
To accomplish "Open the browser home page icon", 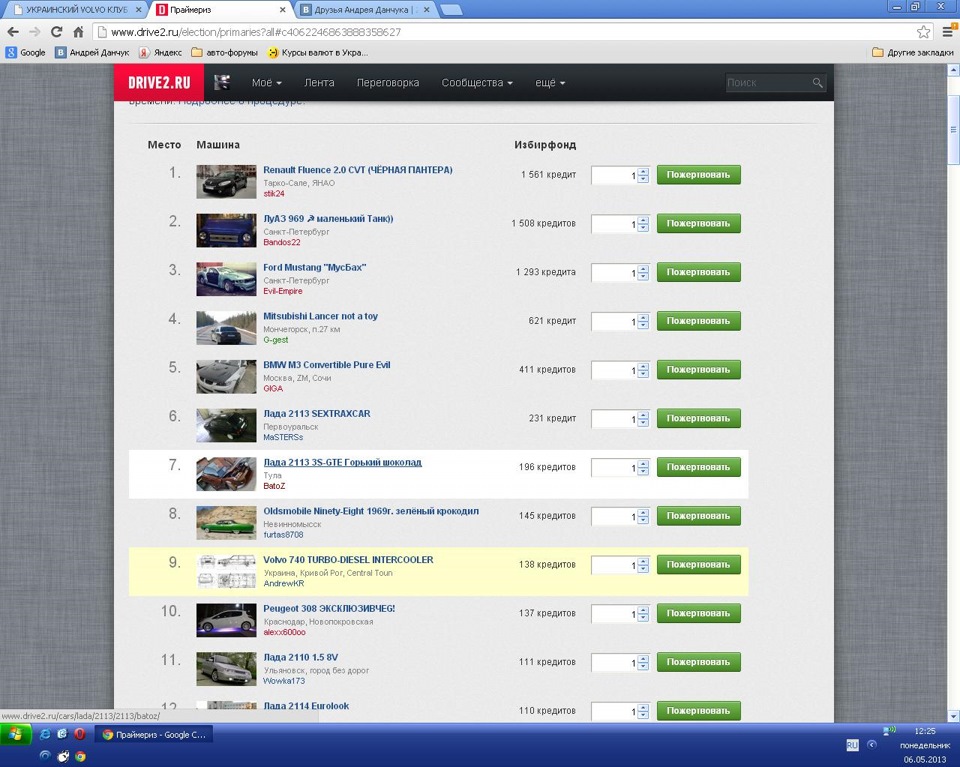I will (78, 32).
